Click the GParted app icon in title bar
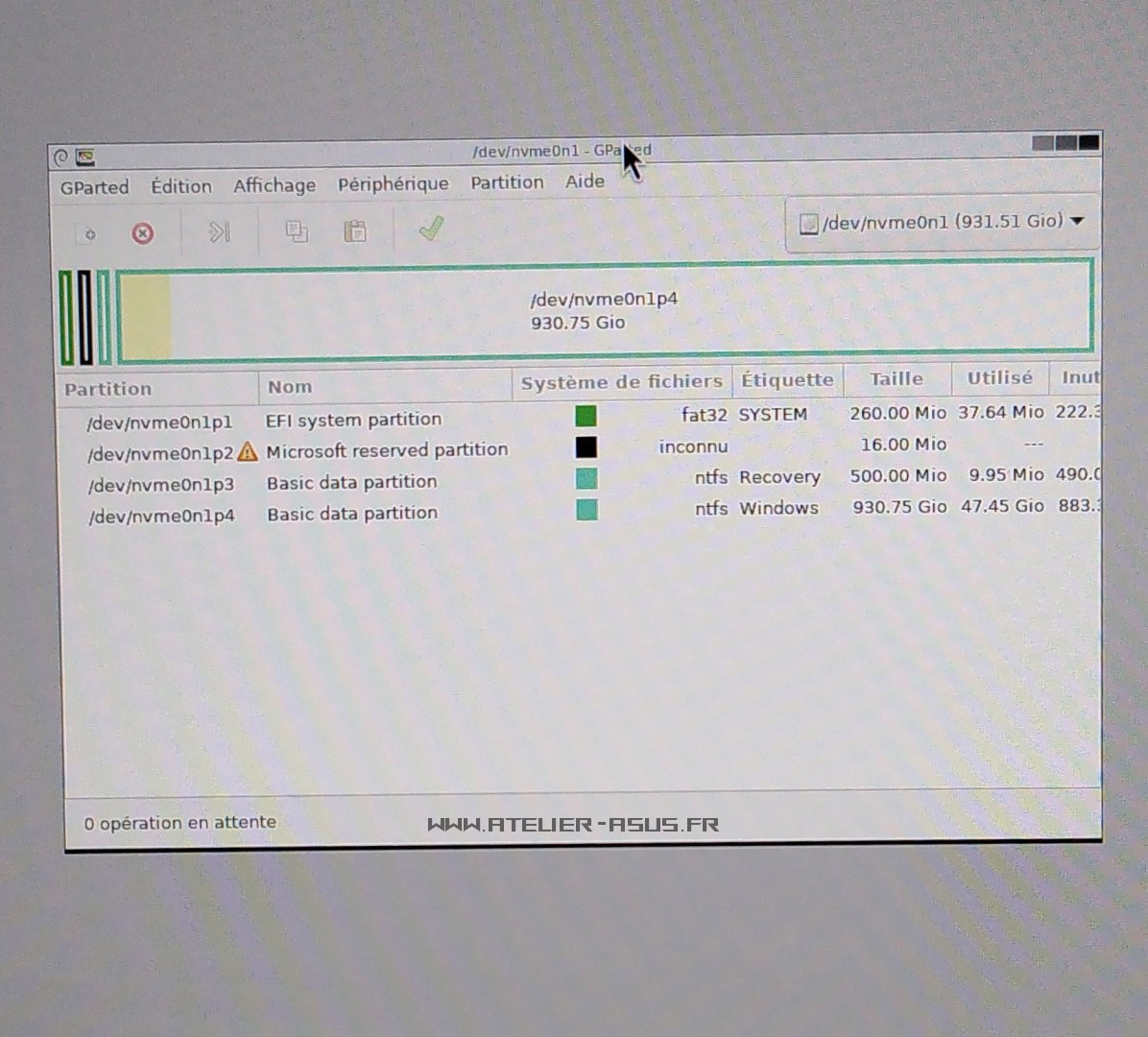The image size is (1148, 1037). point(85,157)
